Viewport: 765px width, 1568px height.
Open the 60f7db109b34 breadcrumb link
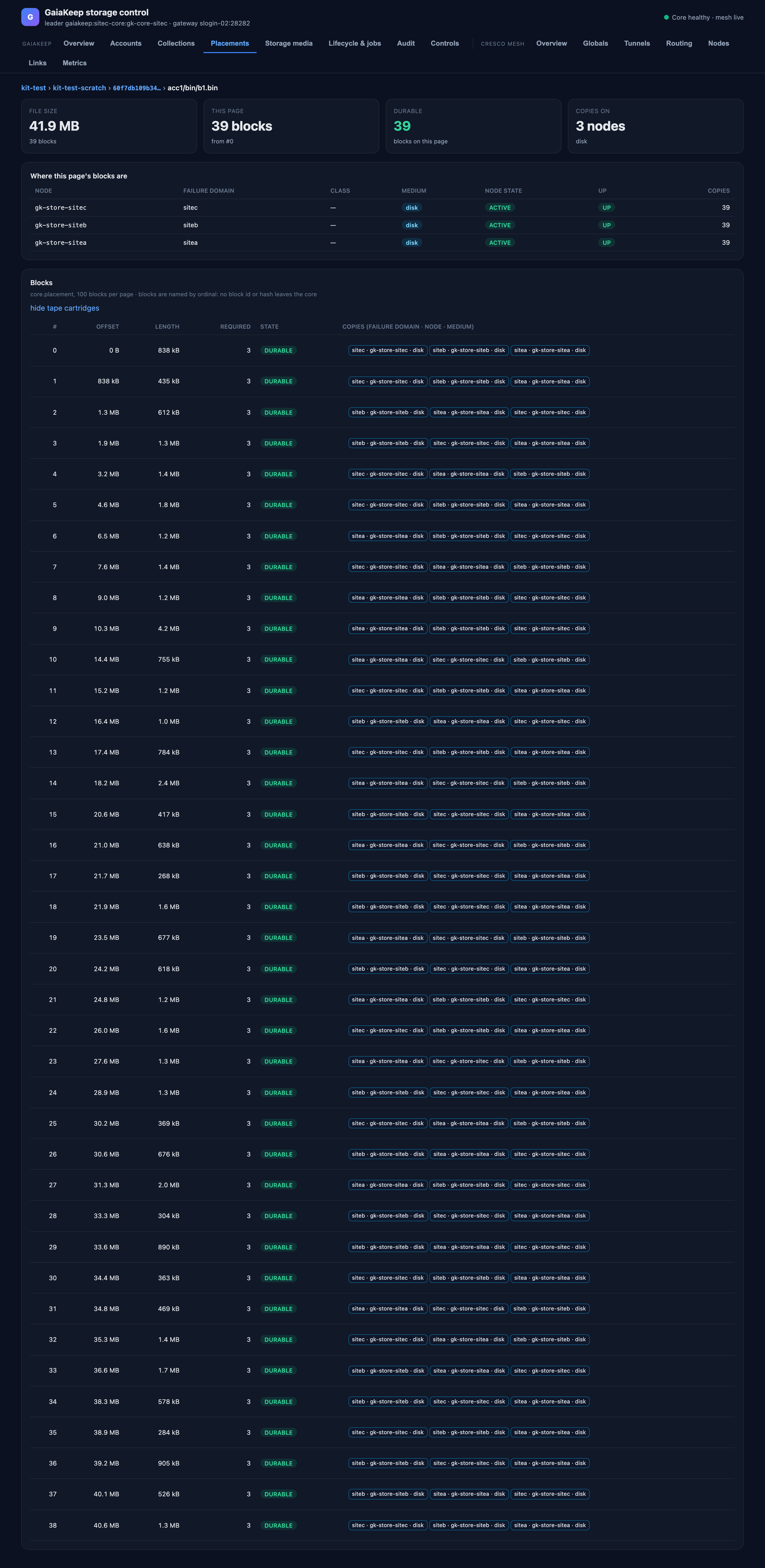[137, 88]
